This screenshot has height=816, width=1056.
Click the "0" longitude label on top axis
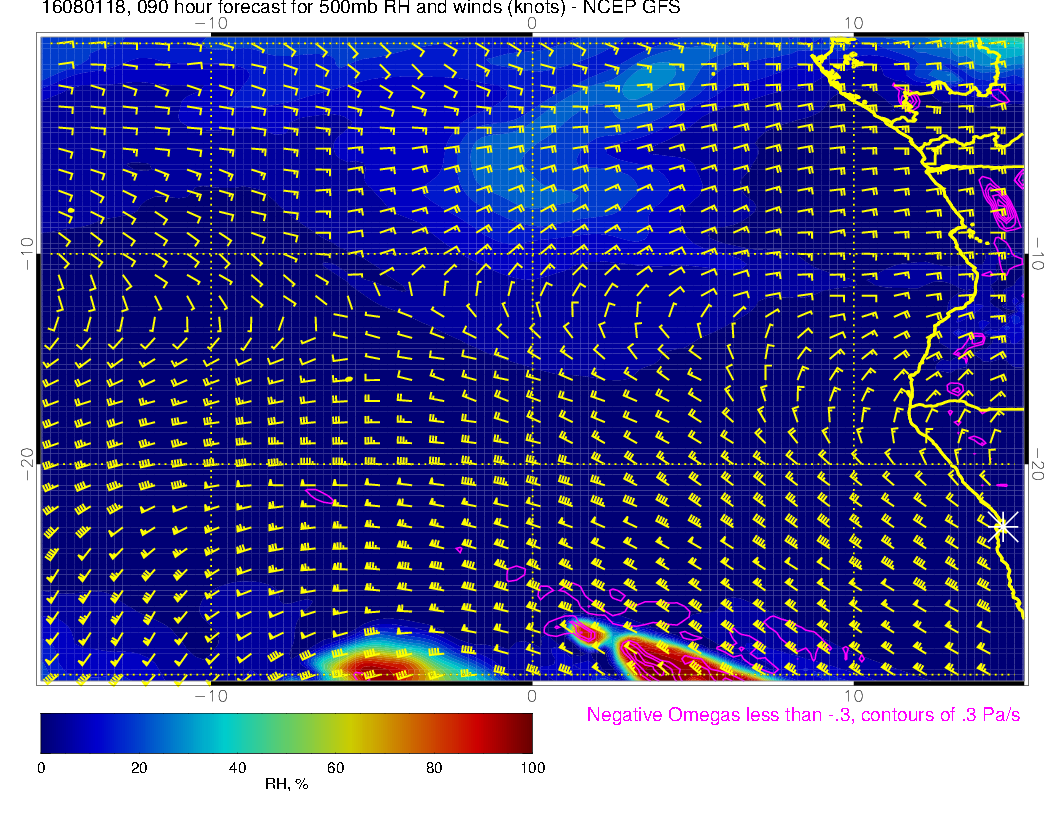[x=532, y=23]
